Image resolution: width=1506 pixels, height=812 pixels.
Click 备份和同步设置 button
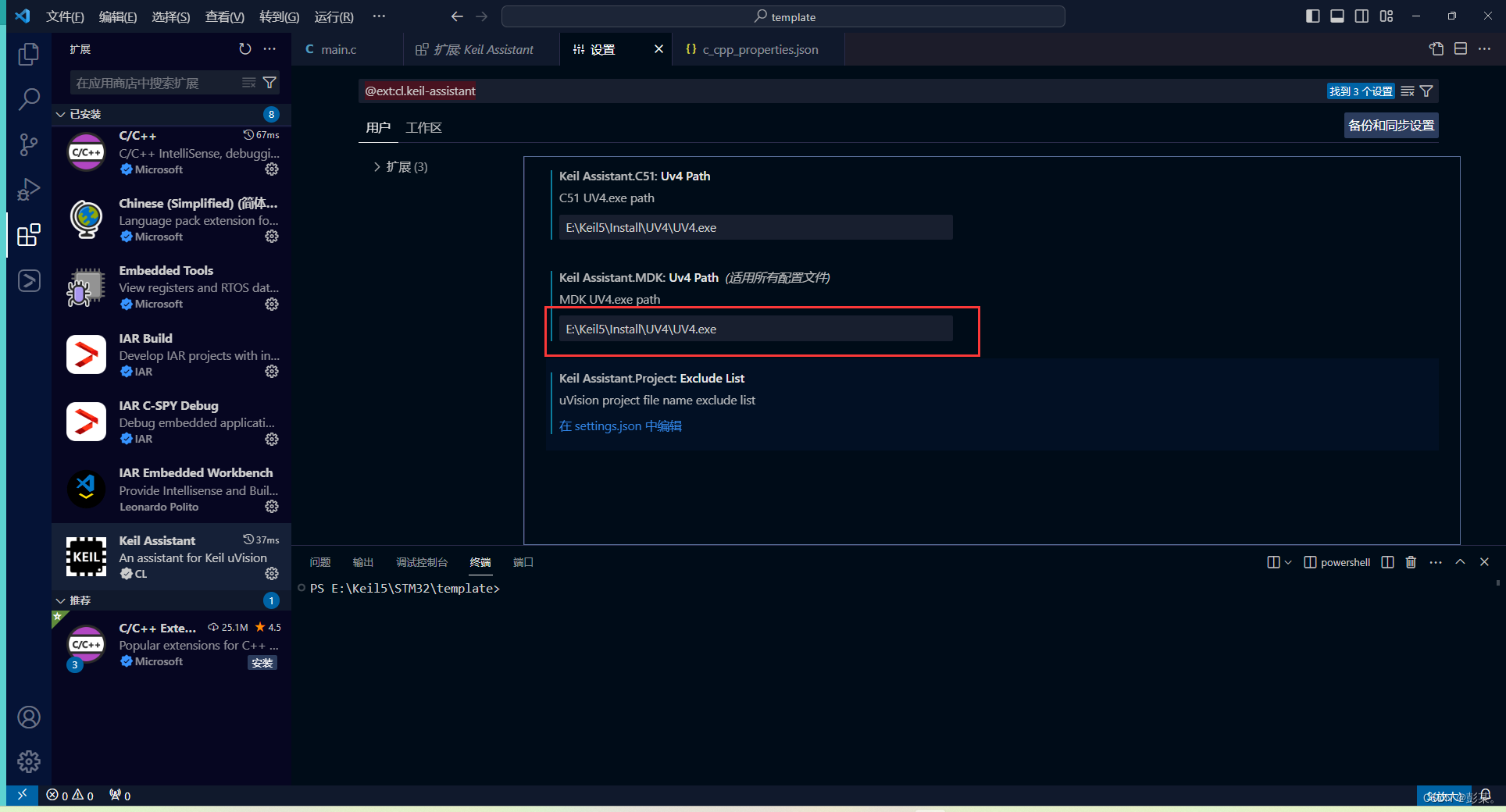(x=1391, y=125)
